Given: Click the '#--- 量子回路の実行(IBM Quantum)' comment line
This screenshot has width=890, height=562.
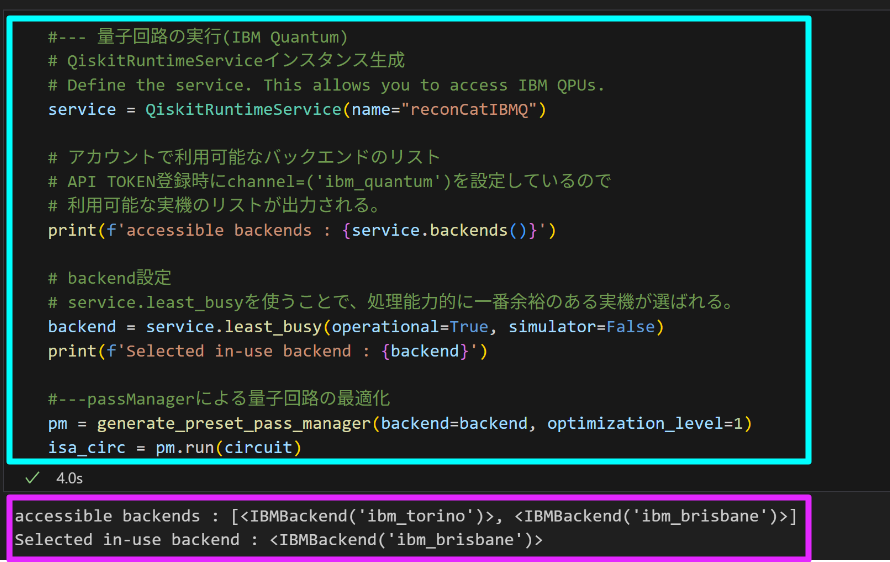Looking at the screenshot, I should coord(198,37).
